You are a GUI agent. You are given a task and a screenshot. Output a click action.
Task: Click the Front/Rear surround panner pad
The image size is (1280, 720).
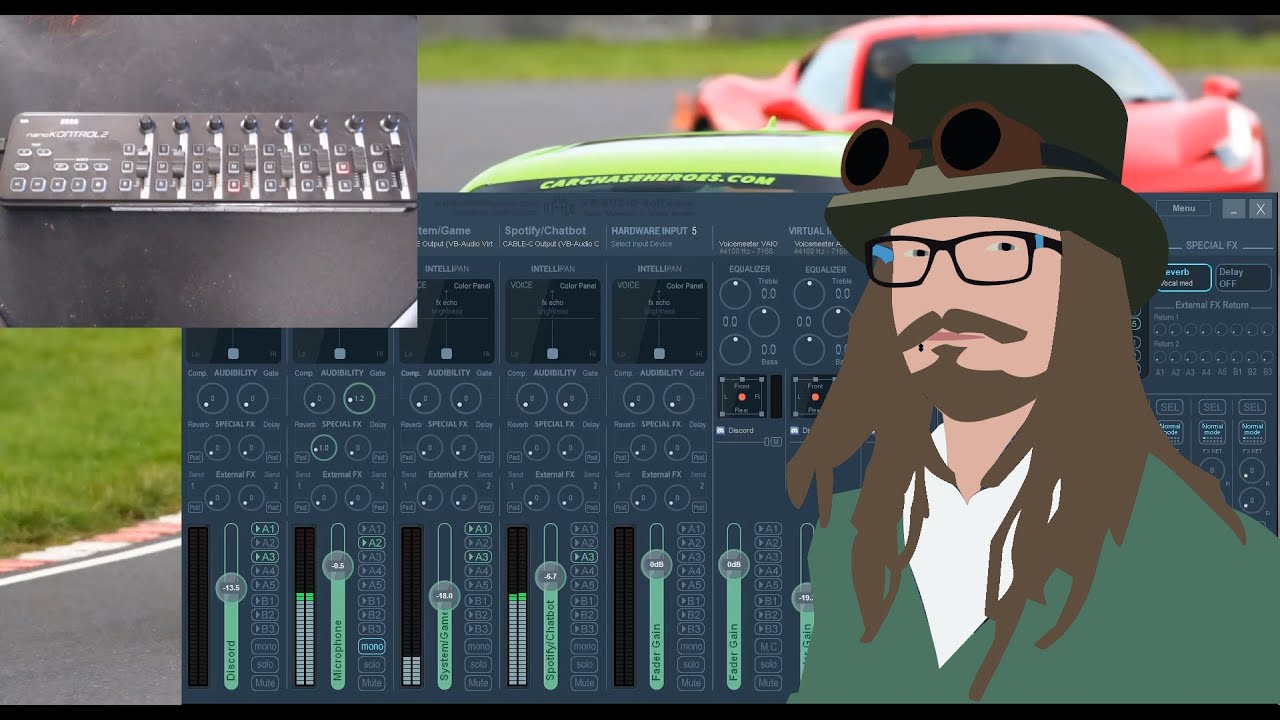(741, 397)
